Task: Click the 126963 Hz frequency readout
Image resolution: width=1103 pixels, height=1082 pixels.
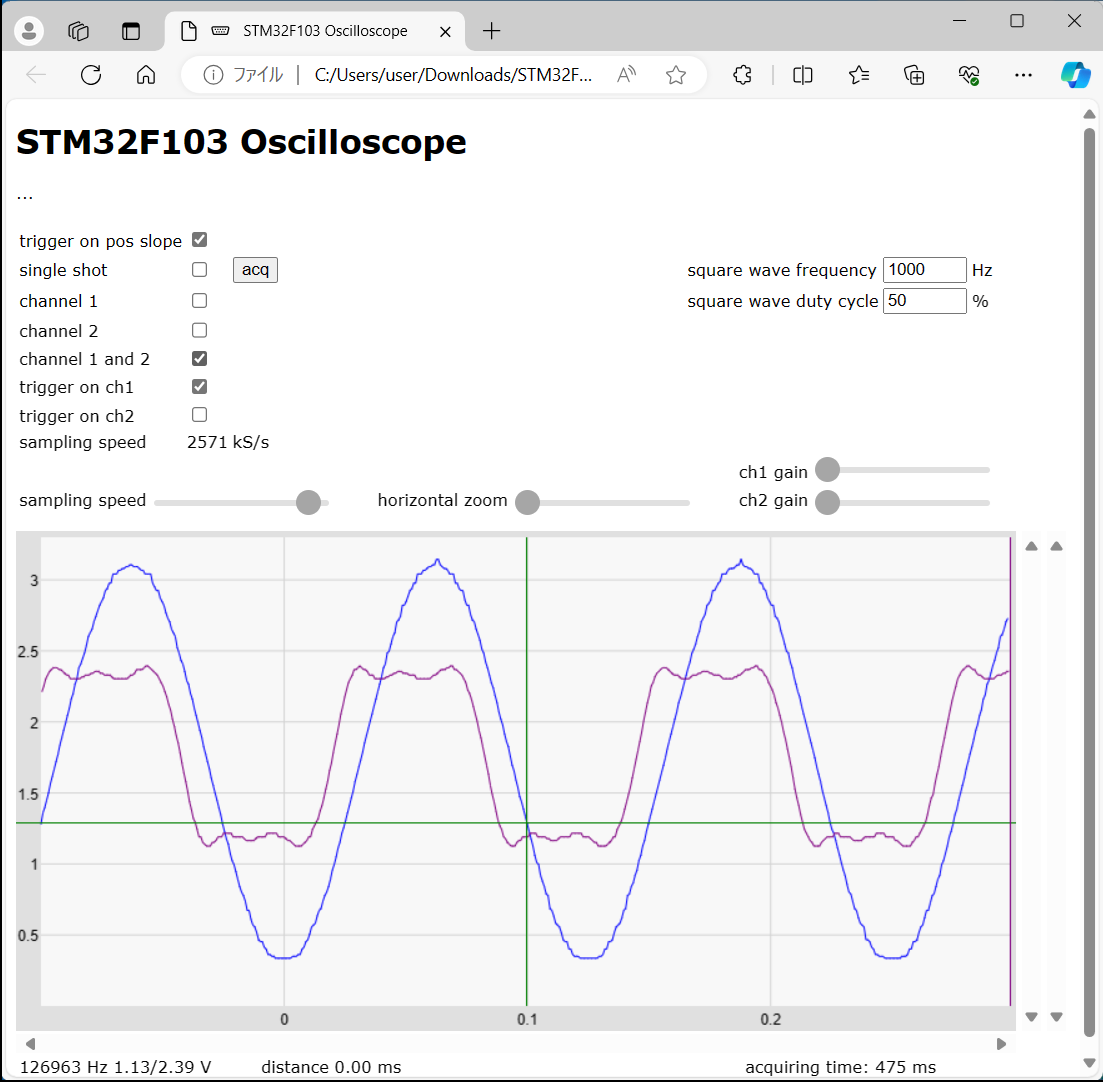Action: coord(64,1067)
